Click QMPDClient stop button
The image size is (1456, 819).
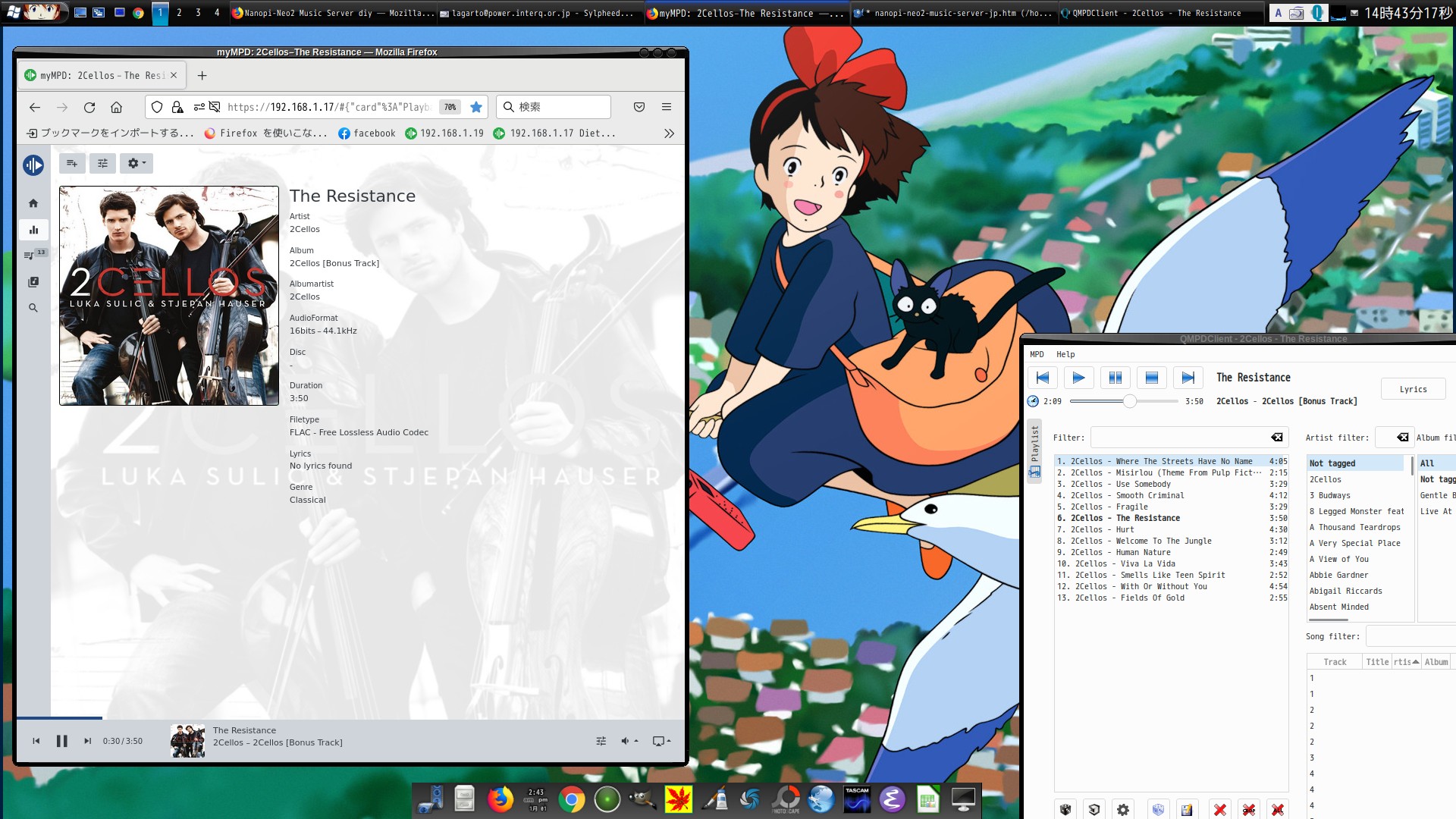point(1151,377)
